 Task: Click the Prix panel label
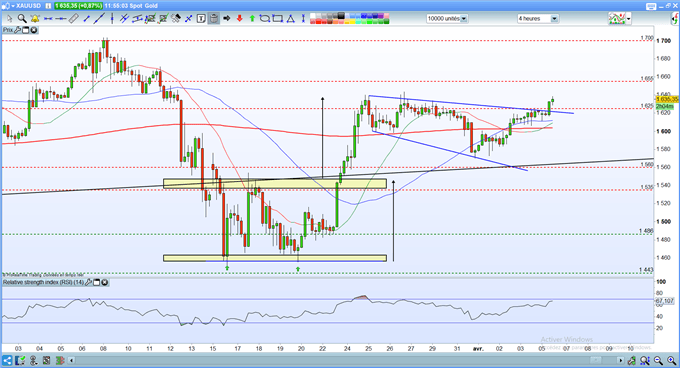(8, 30)
